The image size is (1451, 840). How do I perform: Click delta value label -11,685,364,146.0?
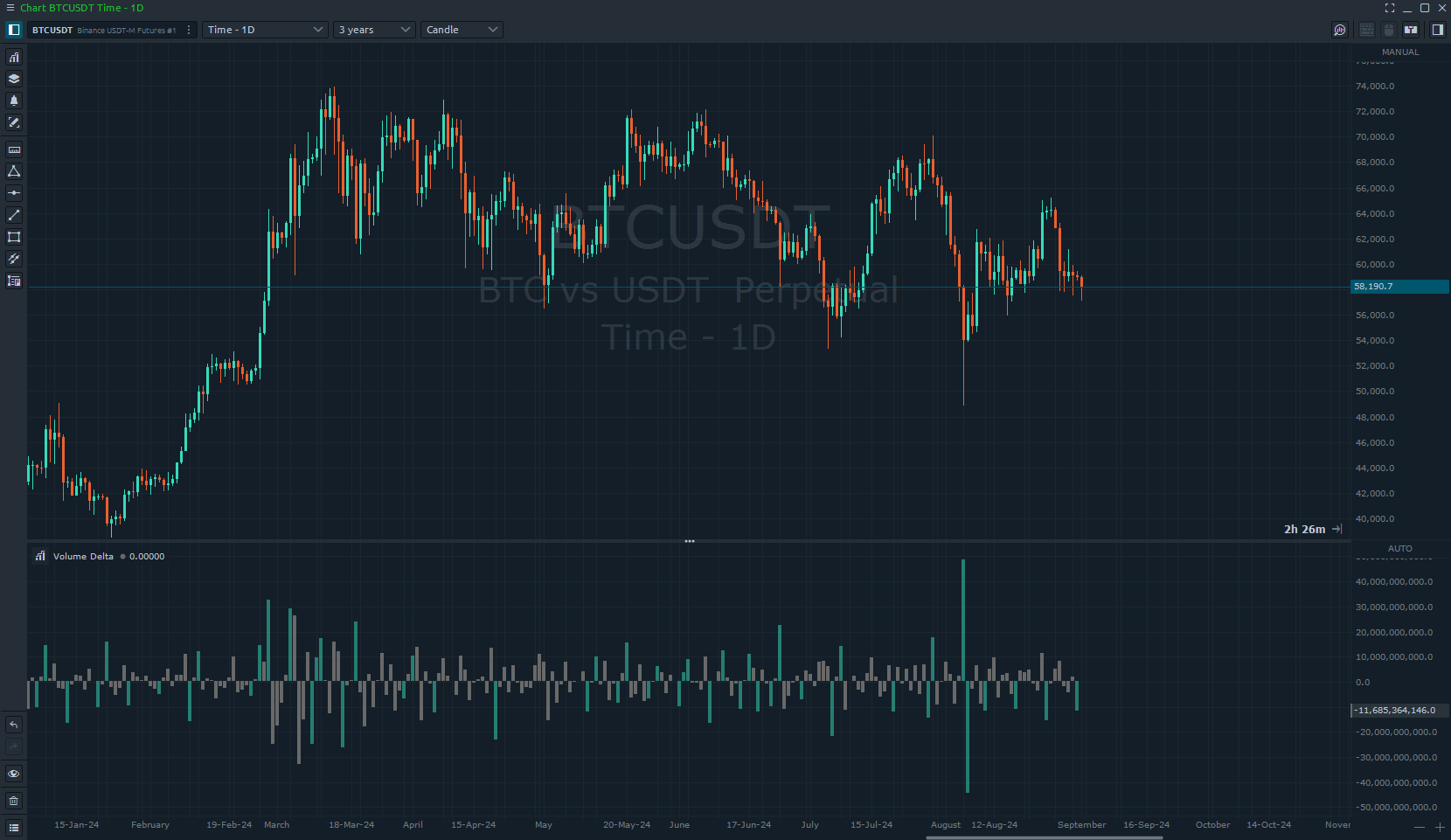pos(1399,711)
